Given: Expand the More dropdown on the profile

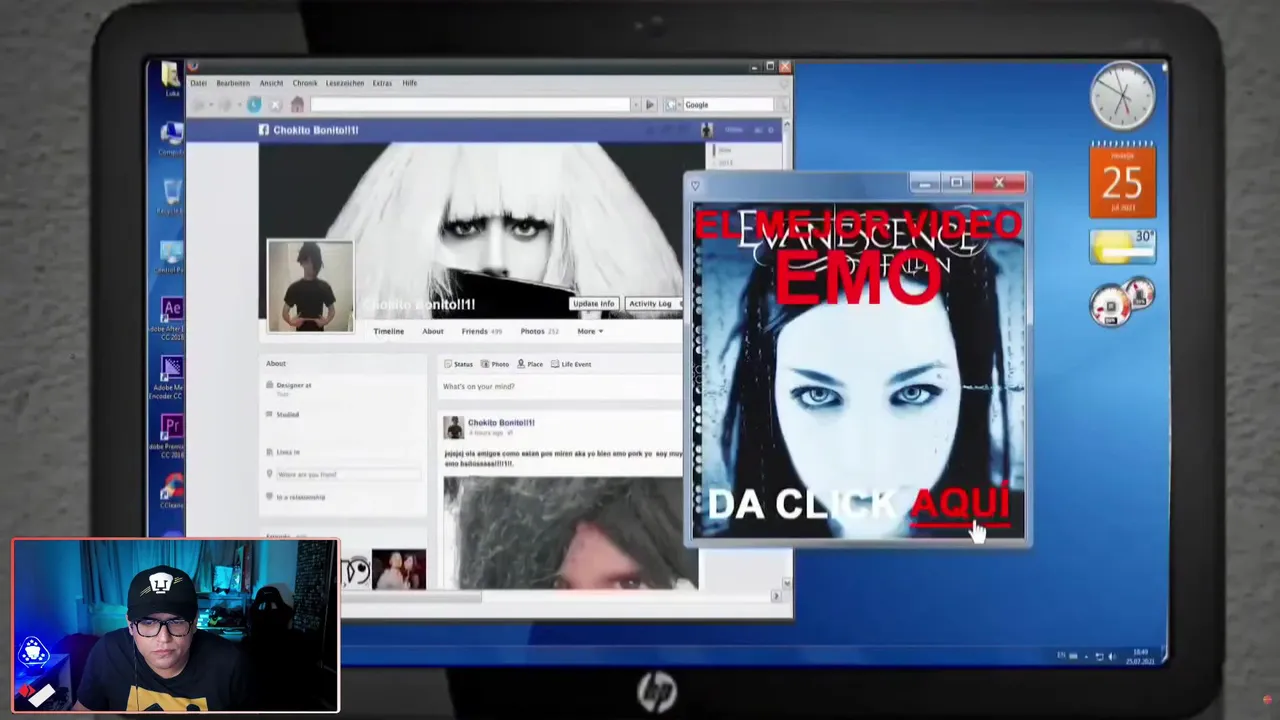Looking at the screenshot, I should tap(589, 331).
